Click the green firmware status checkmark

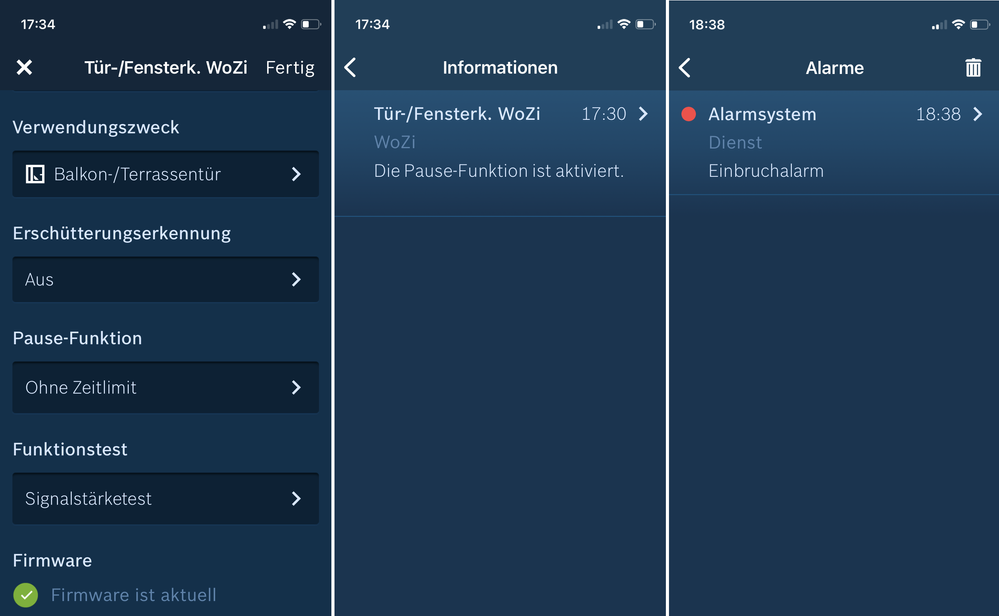point(26,595)
